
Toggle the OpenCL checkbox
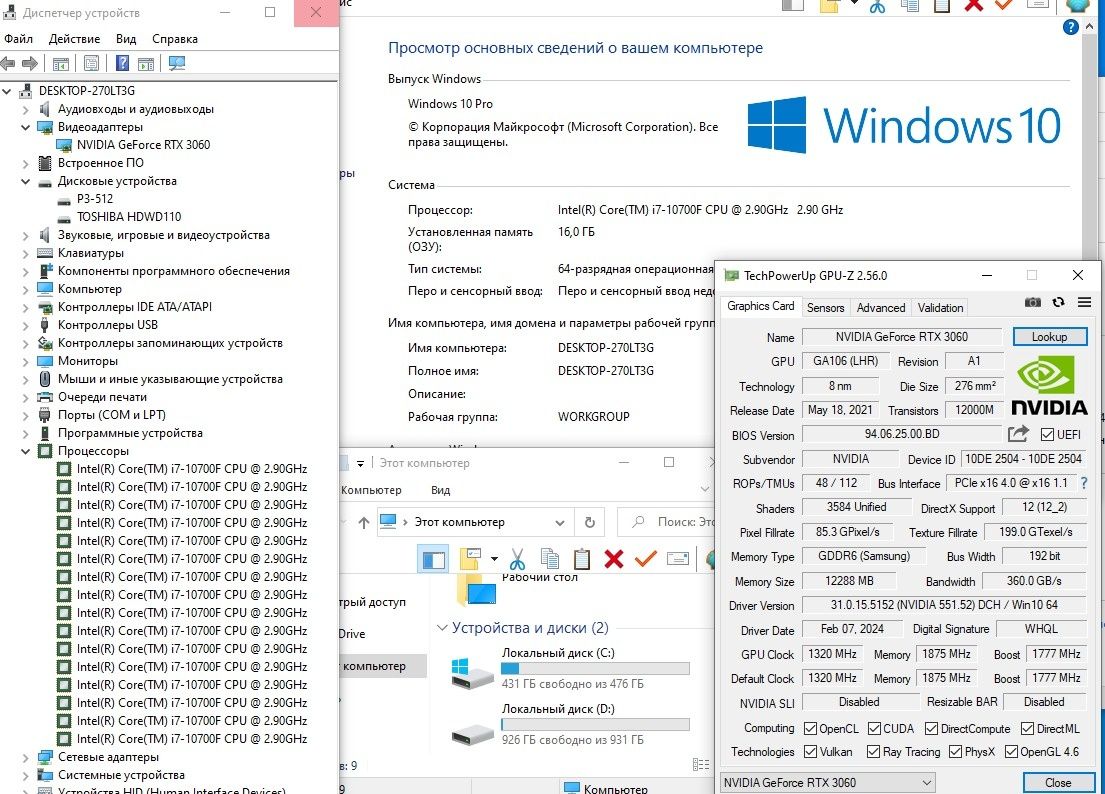(x=810, y=728)
